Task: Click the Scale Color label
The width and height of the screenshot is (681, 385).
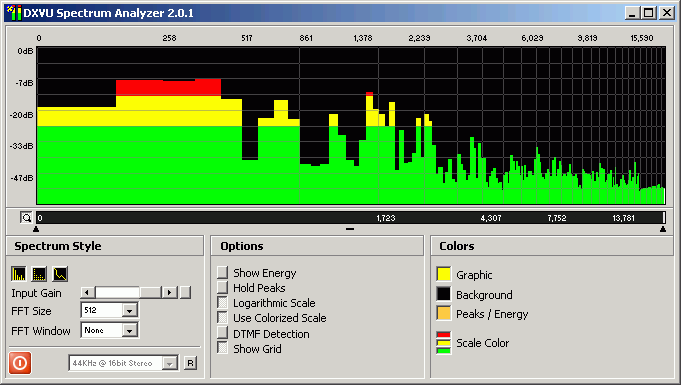Action: (x=483, y=343)
